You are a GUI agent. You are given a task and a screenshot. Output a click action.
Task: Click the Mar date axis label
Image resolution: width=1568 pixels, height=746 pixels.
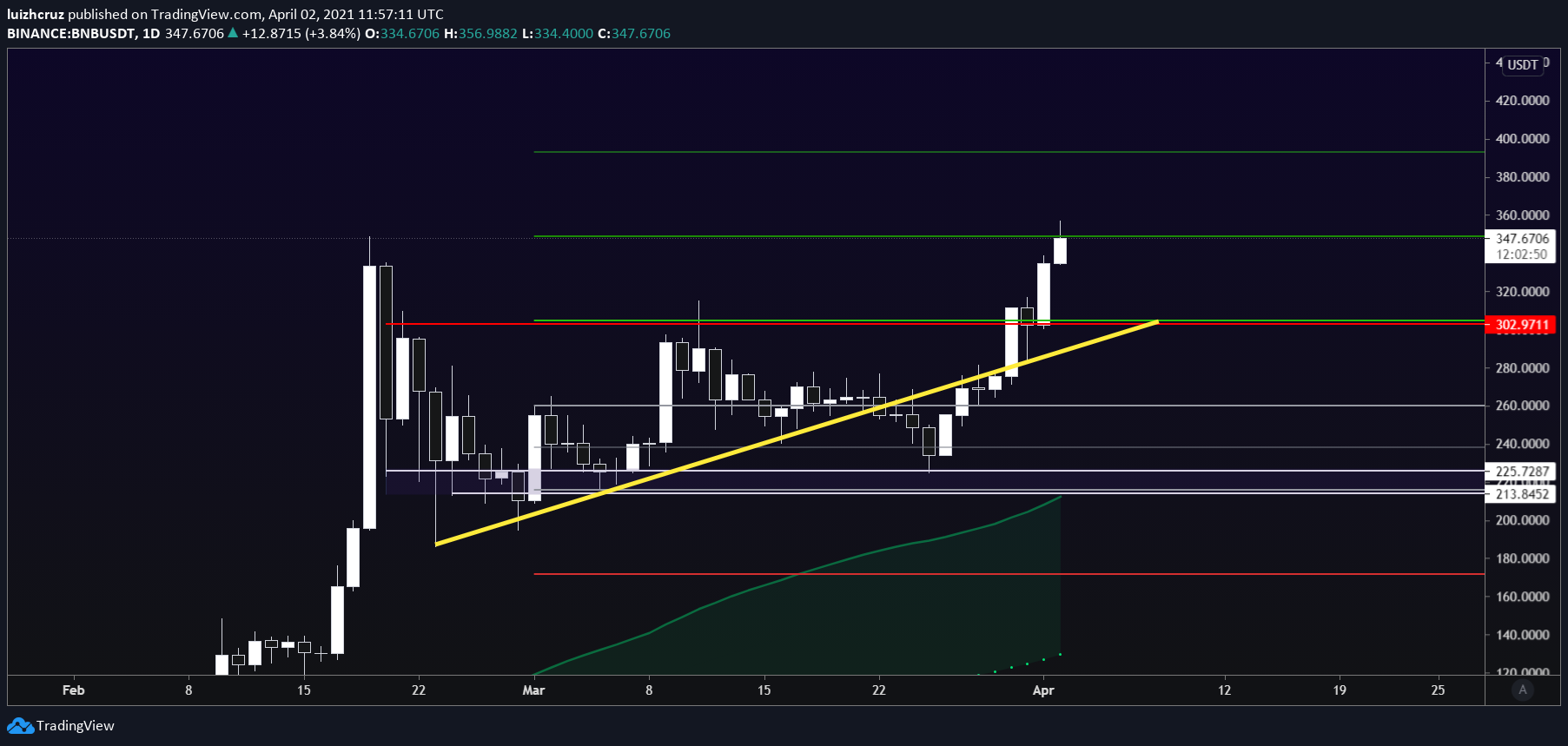pyautogui.click(x=533, y=690)
